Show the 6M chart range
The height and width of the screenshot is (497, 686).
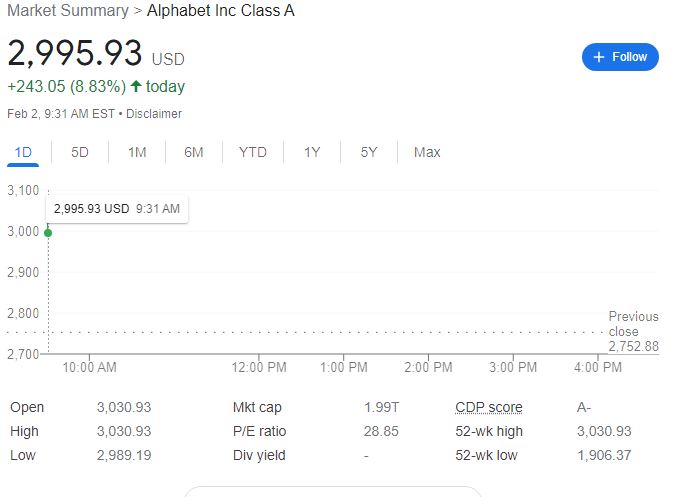click(x=194, y=152)
